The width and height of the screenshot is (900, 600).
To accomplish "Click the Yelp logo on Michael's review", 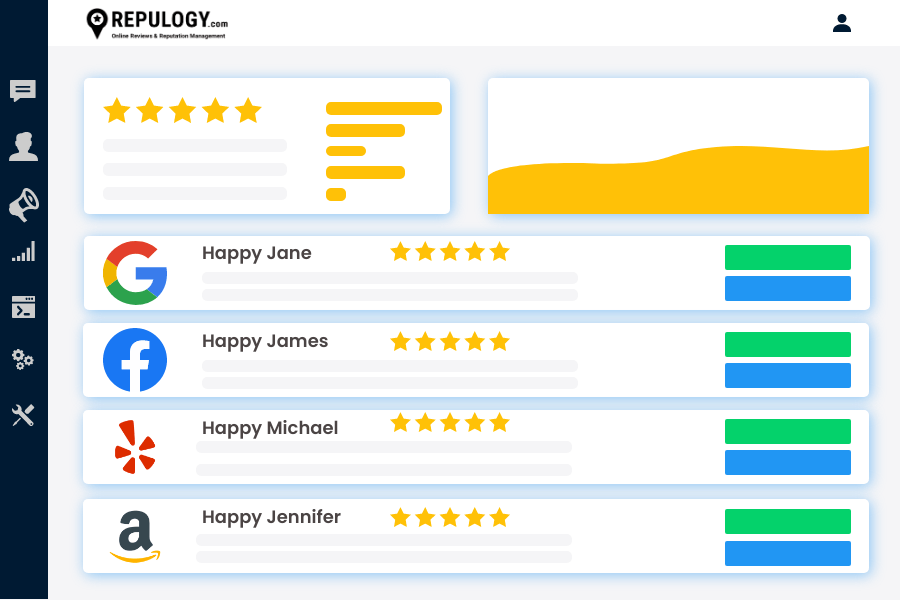I will coord(135,447).
